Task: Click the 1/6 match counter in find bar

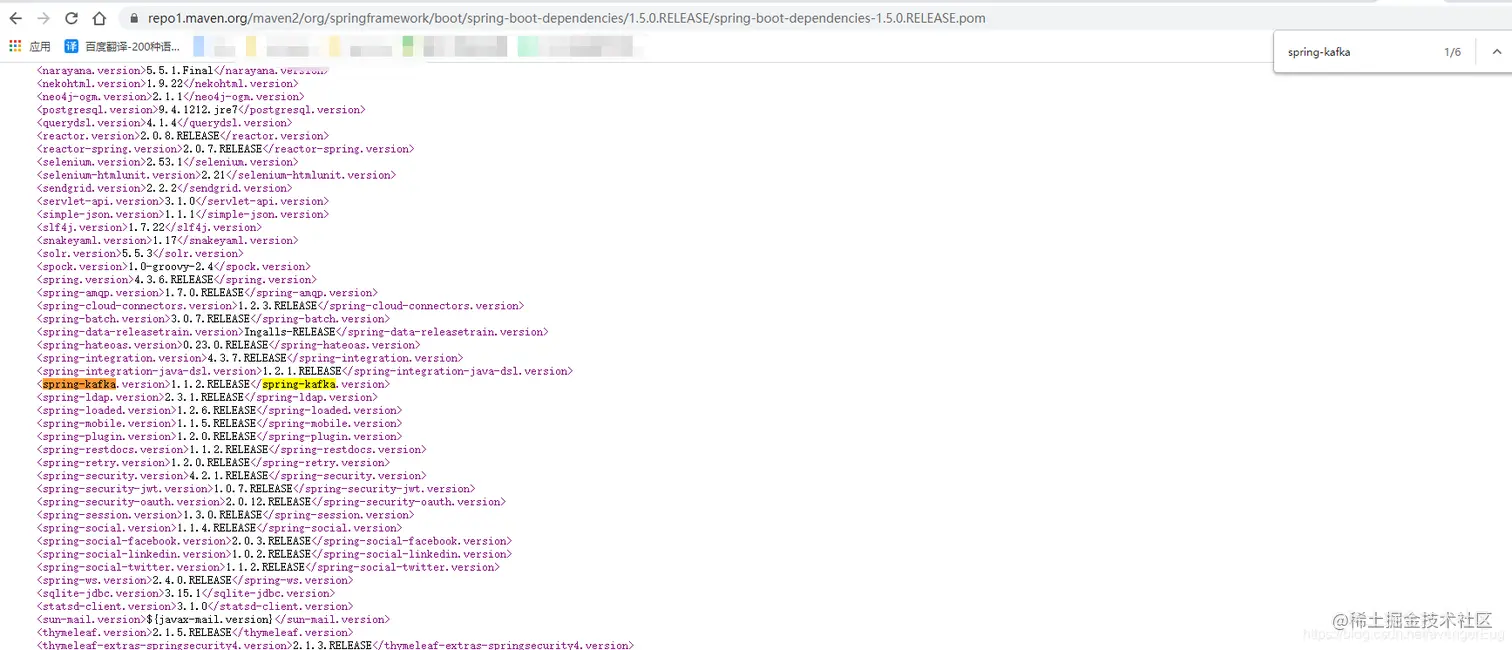Action: pos(1452,52)
